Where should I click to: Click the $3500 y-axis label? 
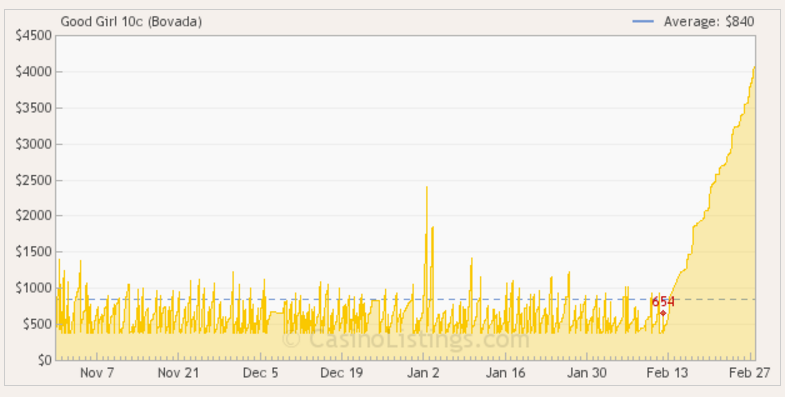click(x=34, y=108)
